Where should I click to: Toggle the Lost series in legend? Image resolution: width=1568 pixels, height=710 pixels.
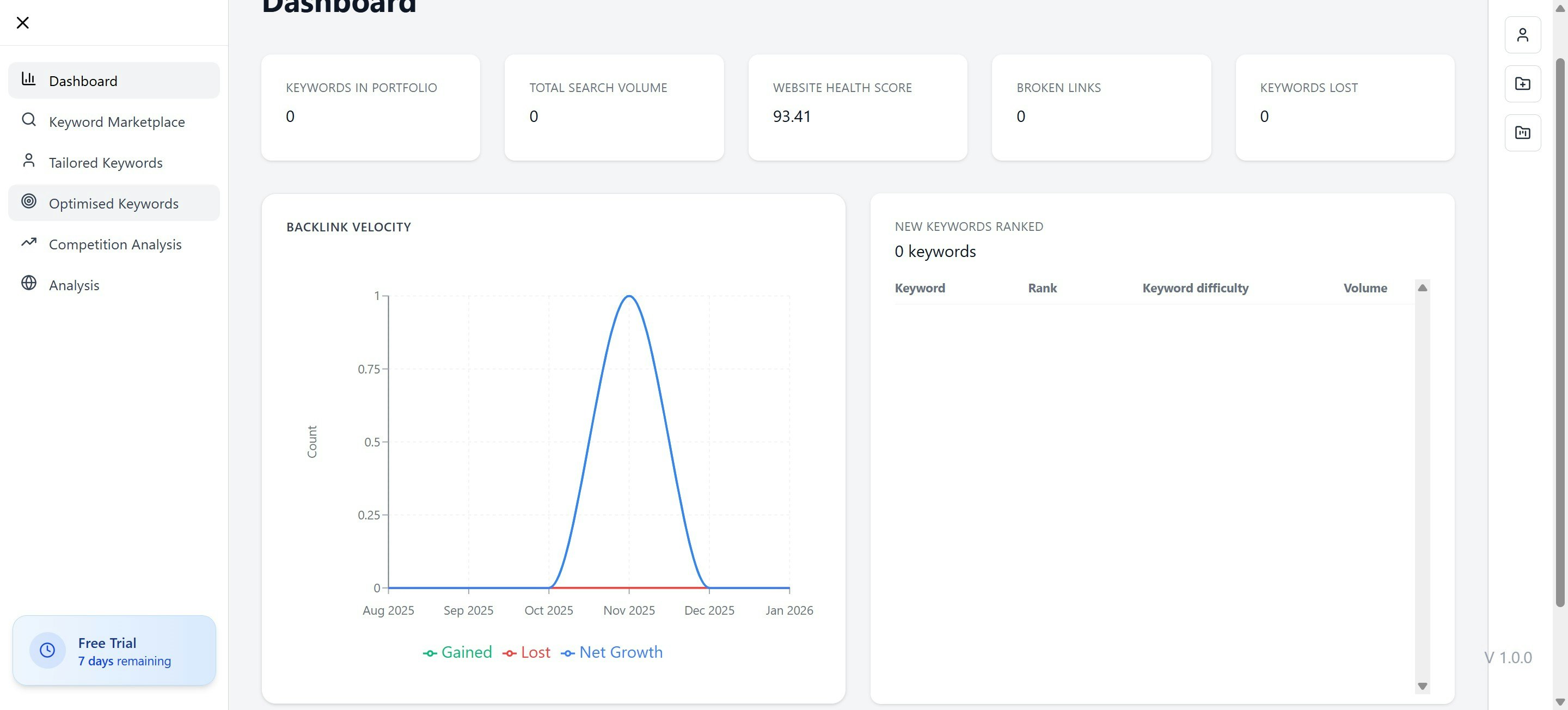(526, 652)
